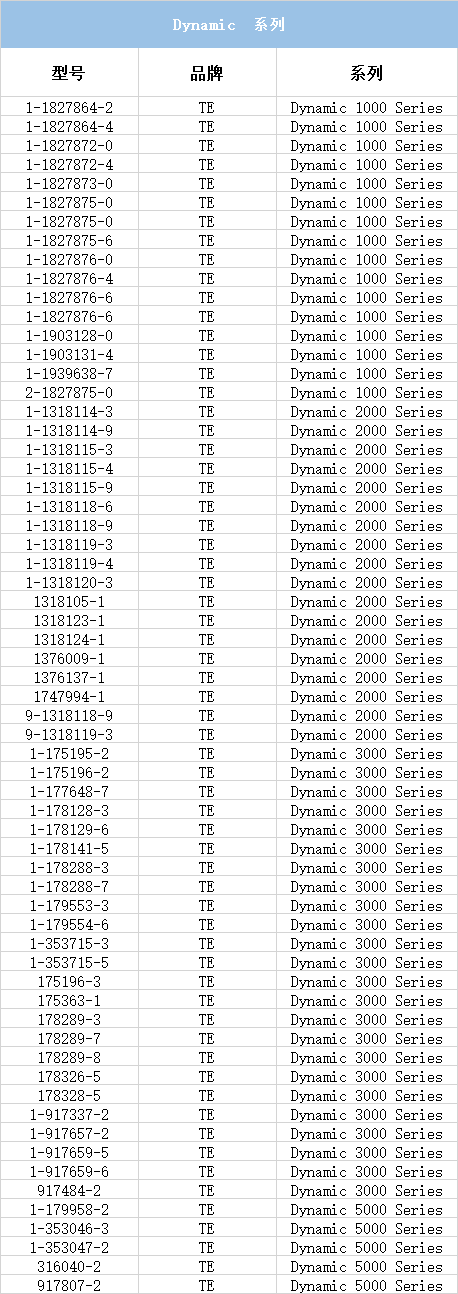458x1294 pixels.
Task: Click part number 175363-1
Action: point(69,1001)
